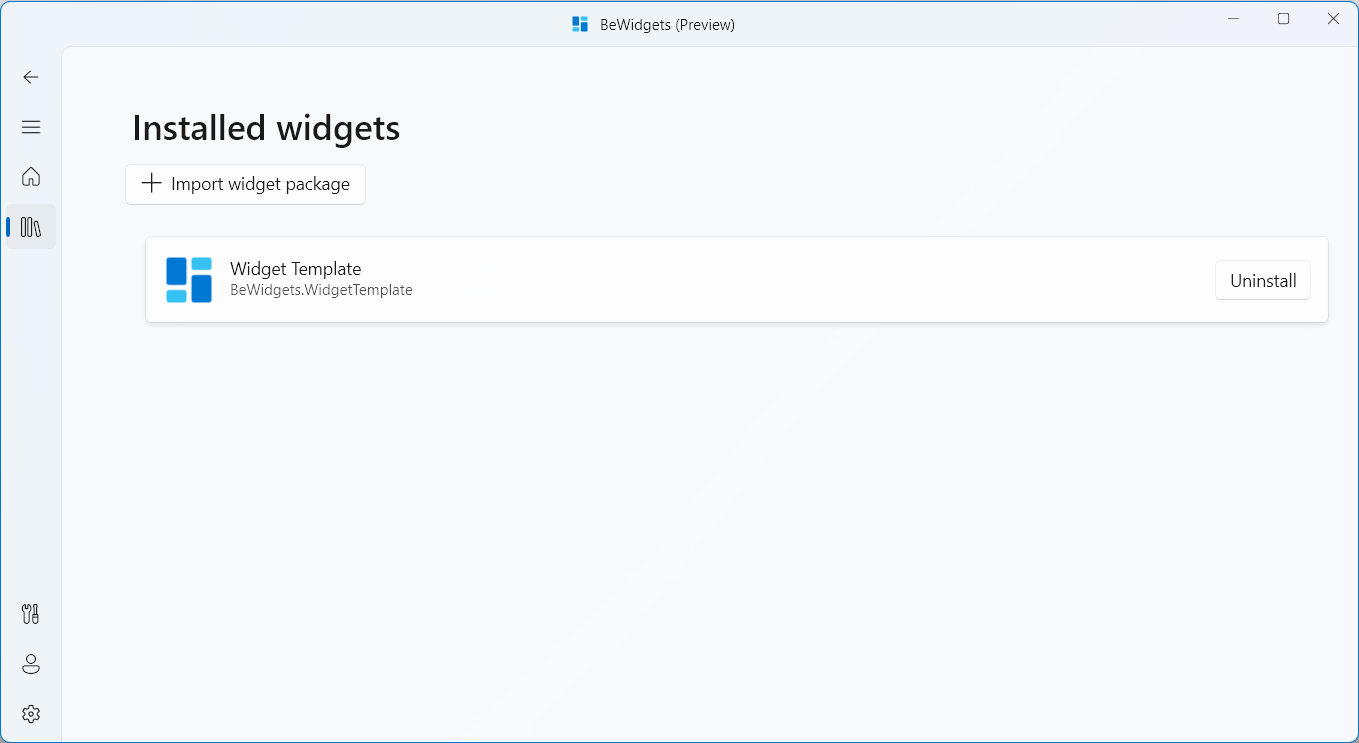Open the navigation back arrow
Screen dimensions: 1359x743
(30, 76)
